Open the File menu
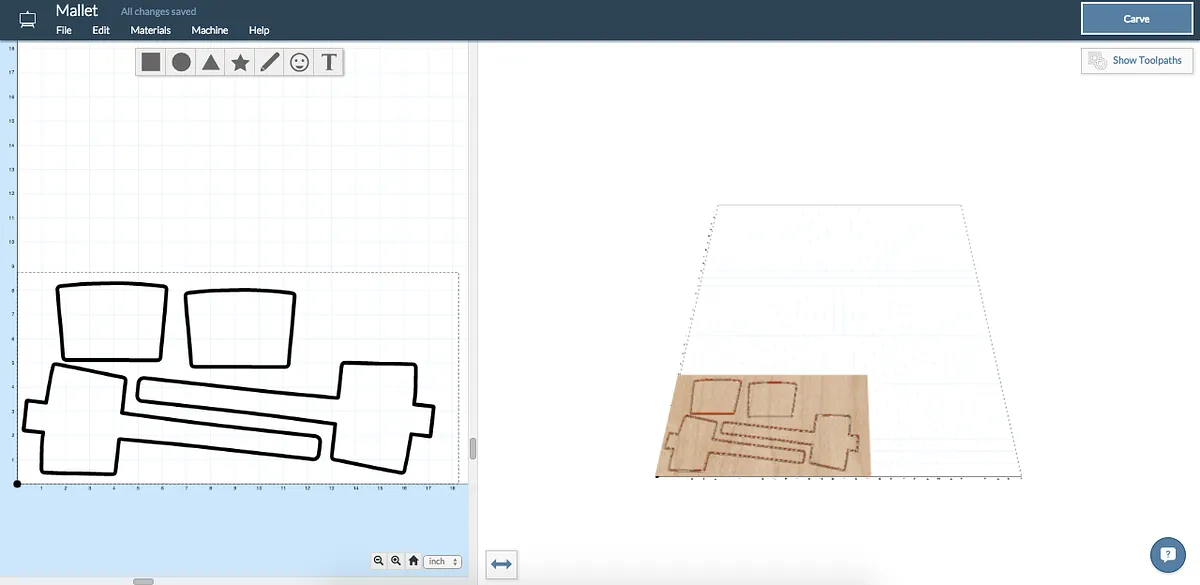The width and height of the screenshot is (1200, 585). (x=64, y=30)
